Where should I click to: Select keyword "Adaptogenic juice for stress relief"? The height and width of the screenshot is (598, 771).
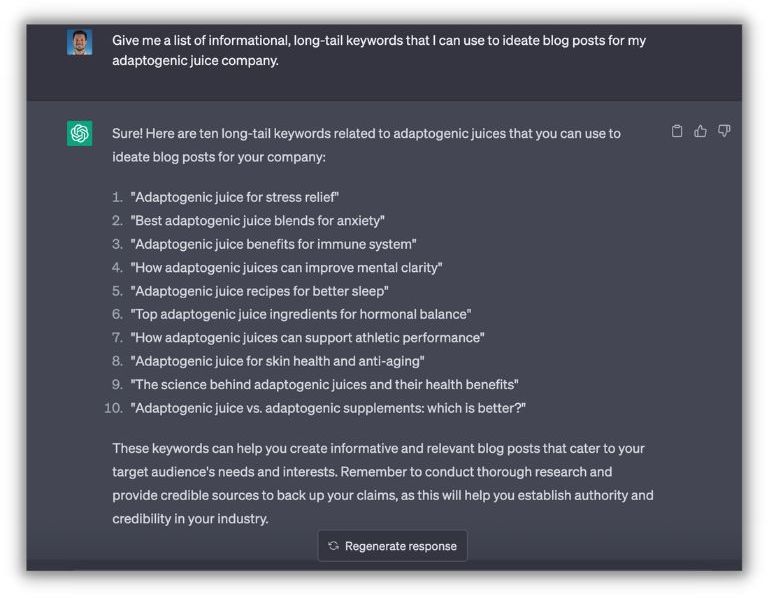[235, 197]
